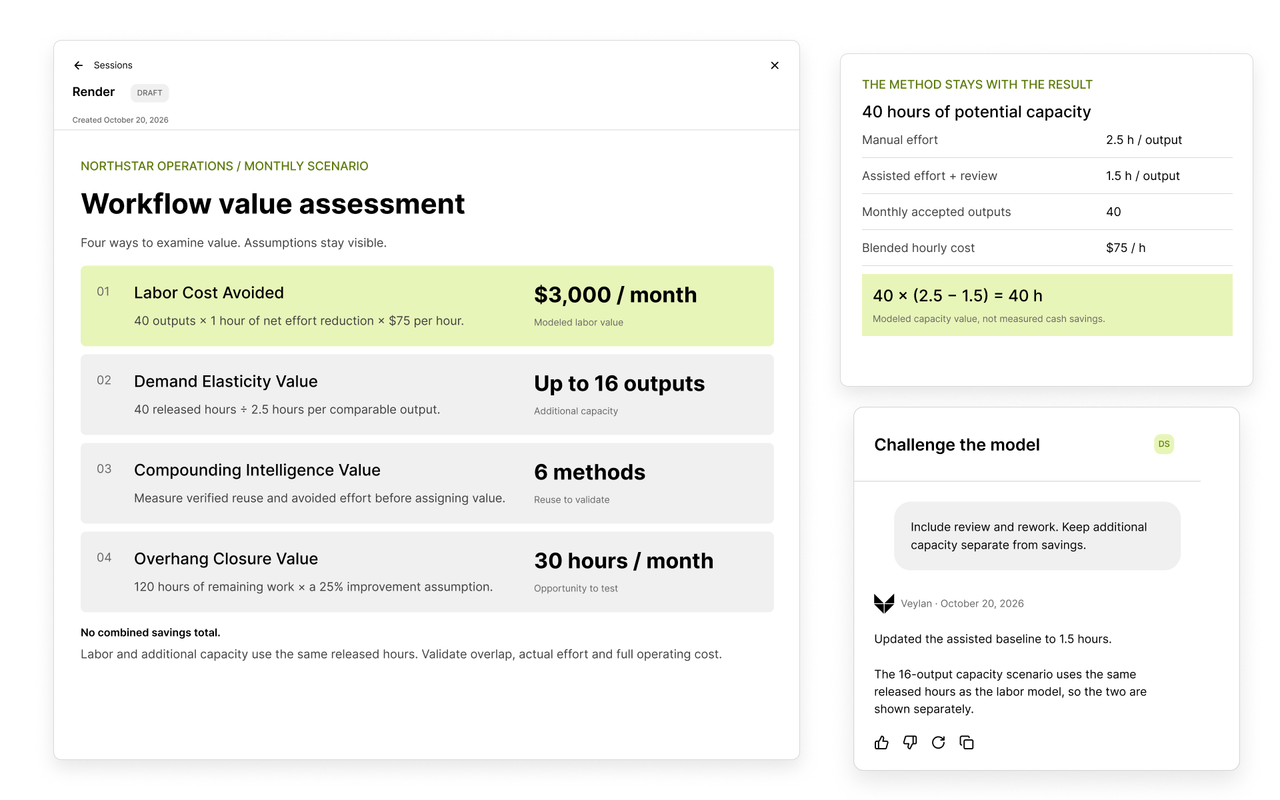
Task: Click "Updated the assisted baseline to 1.5 hours."
Action: [993, 639]
